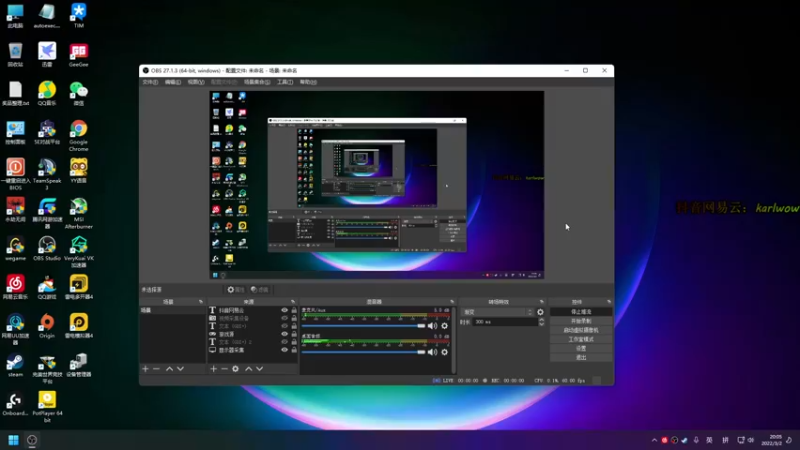
Task: Open the Windows Start button
Action: pos(13,440)
